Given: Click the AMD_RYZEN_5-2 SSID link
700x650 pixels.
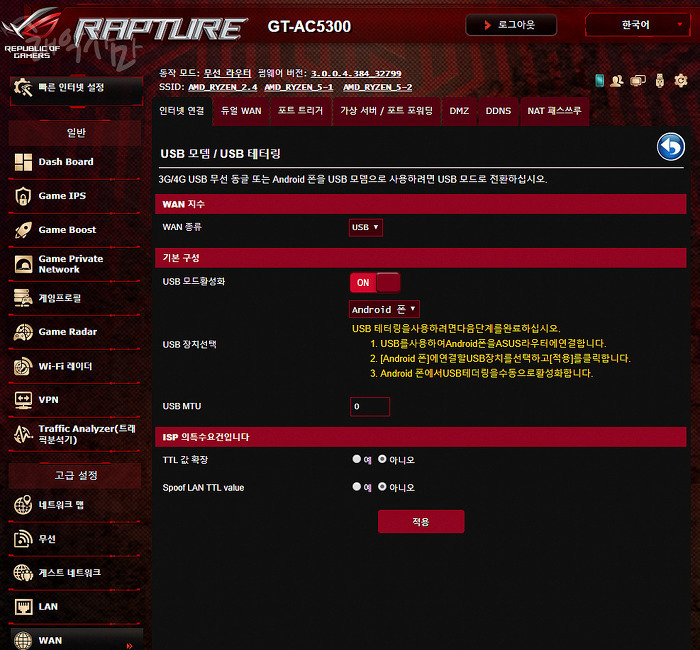Looking at the screenshot, I should pos(377,87).
